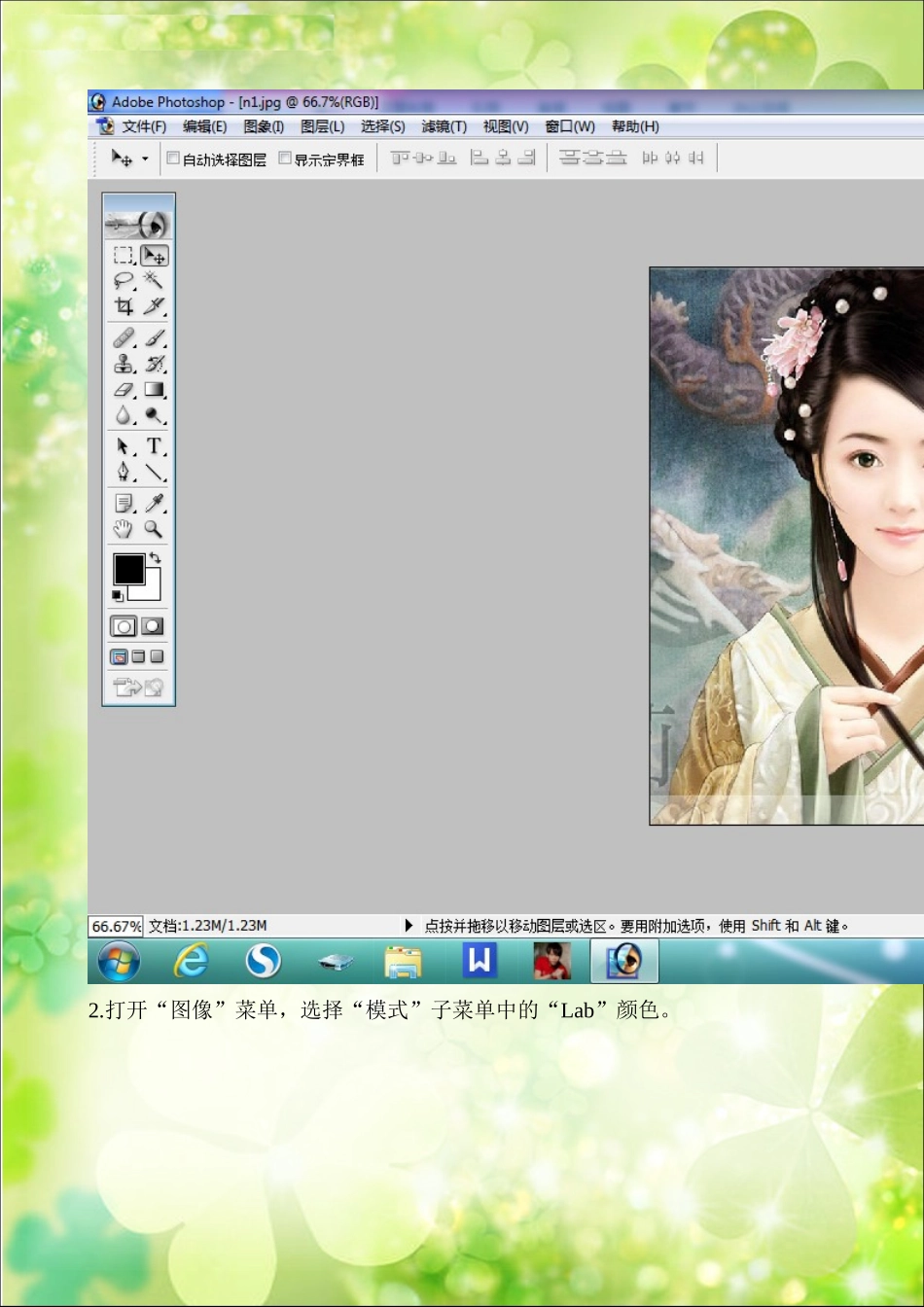The height and width of the screenshot is (1307, 924).
Task: Open the 帮助(H) menu
Action: (x=635, y=126)
